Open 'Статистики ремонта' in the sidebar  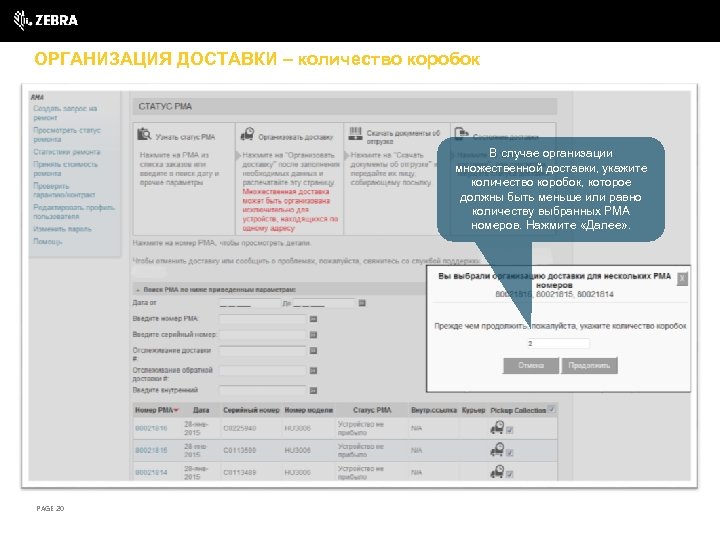(67, 152)
